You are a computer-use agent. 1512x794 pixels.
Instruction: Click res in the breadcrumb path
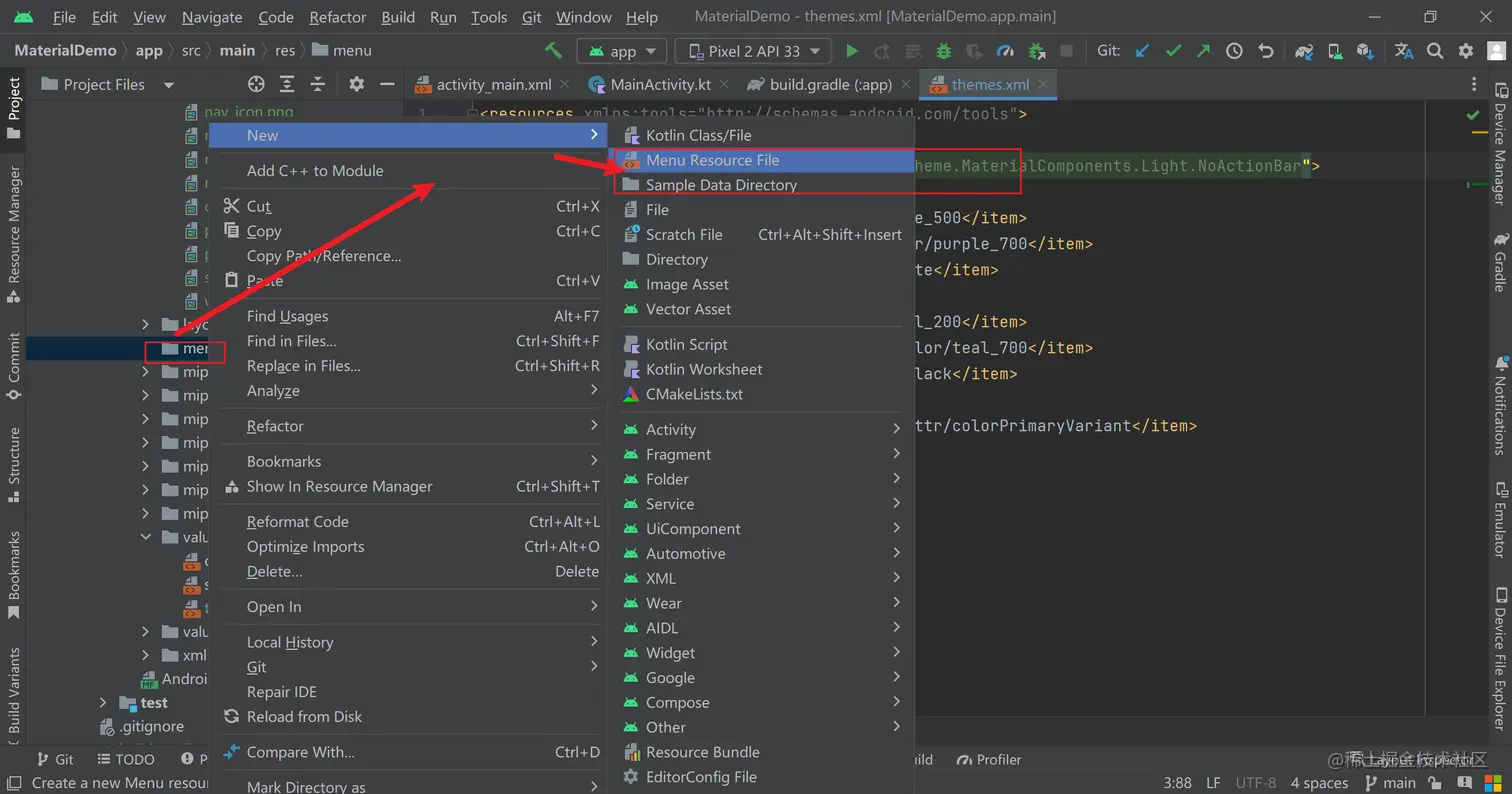tap(284, 51)
